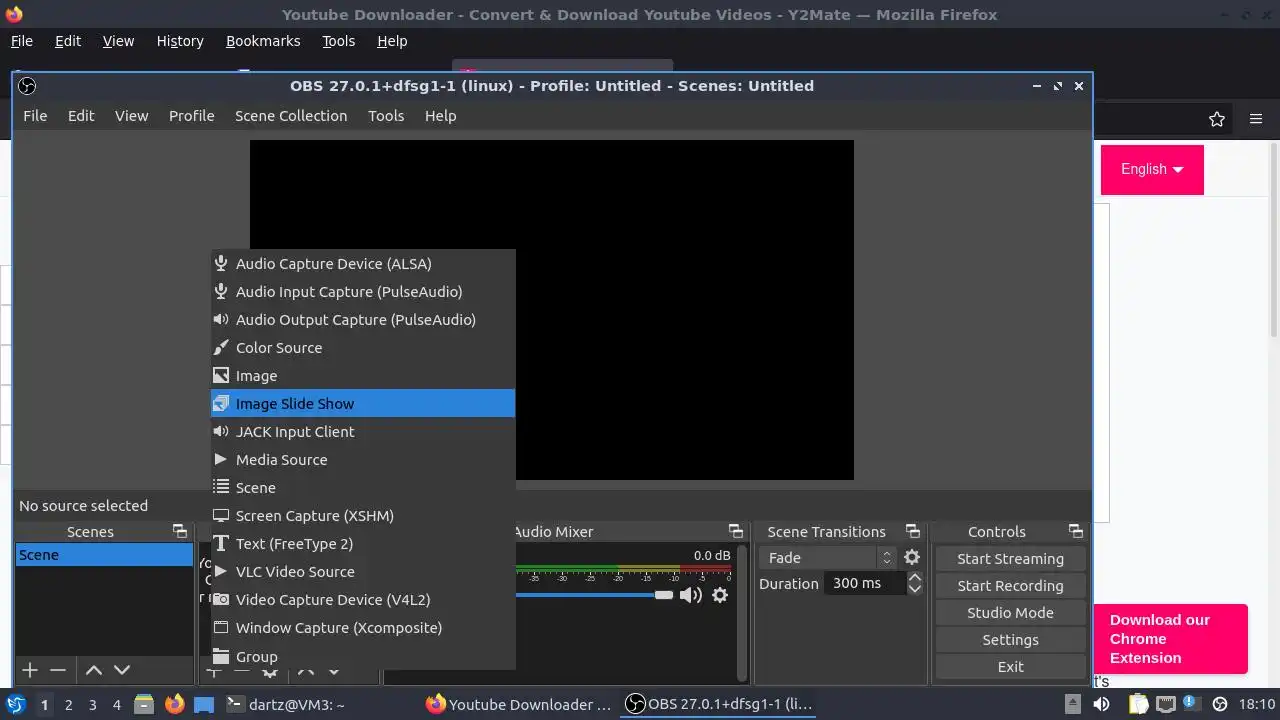Switch to workspace 2 in taskbar
1280x720 pixels.
click(68, 705)
